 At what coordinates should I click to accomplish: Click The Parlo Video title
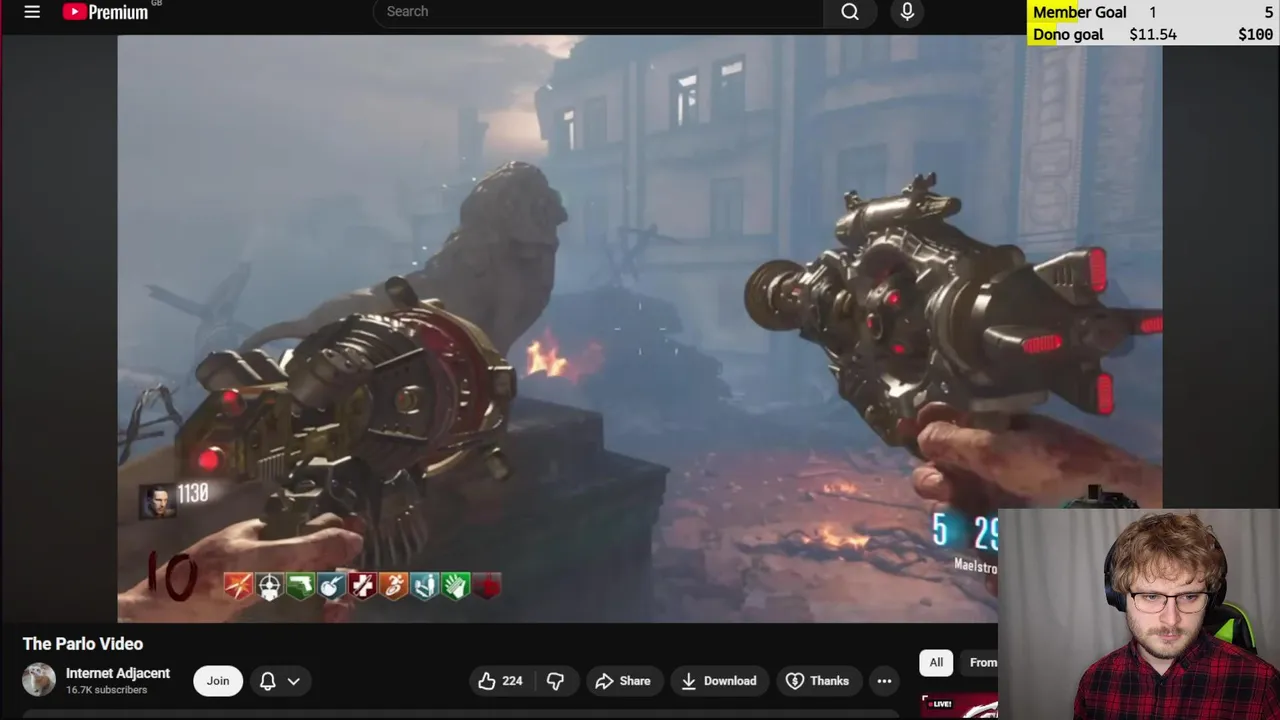[x=83, y=644]
